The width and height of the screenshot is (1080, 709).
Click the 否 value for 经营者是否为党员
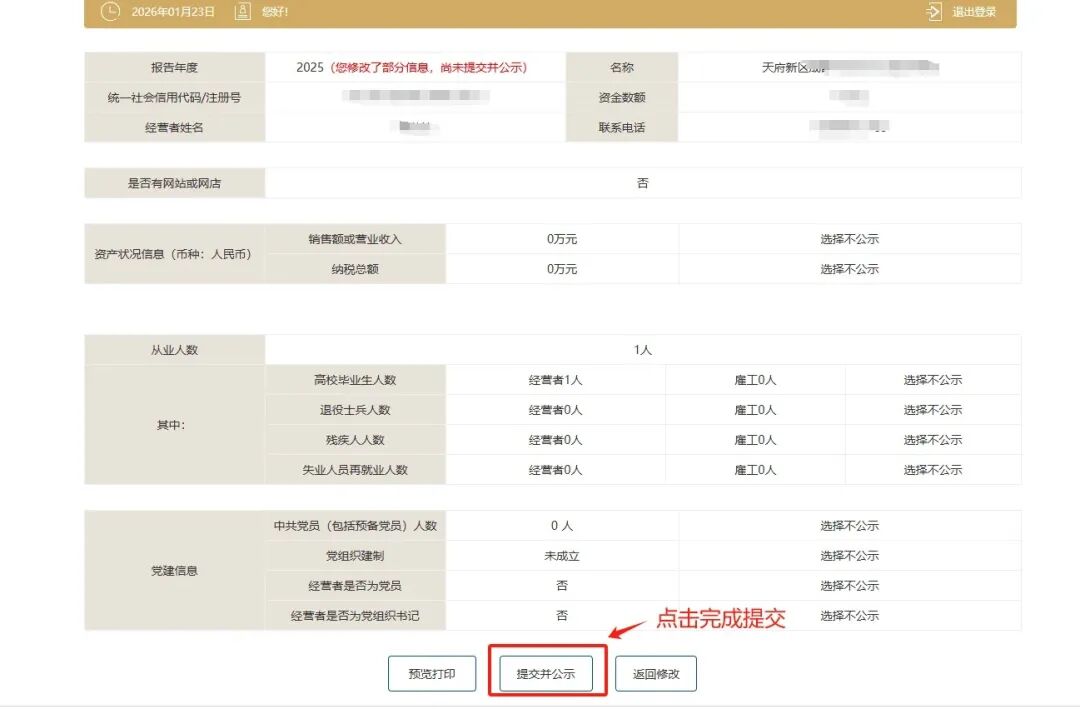pos(562,586)
